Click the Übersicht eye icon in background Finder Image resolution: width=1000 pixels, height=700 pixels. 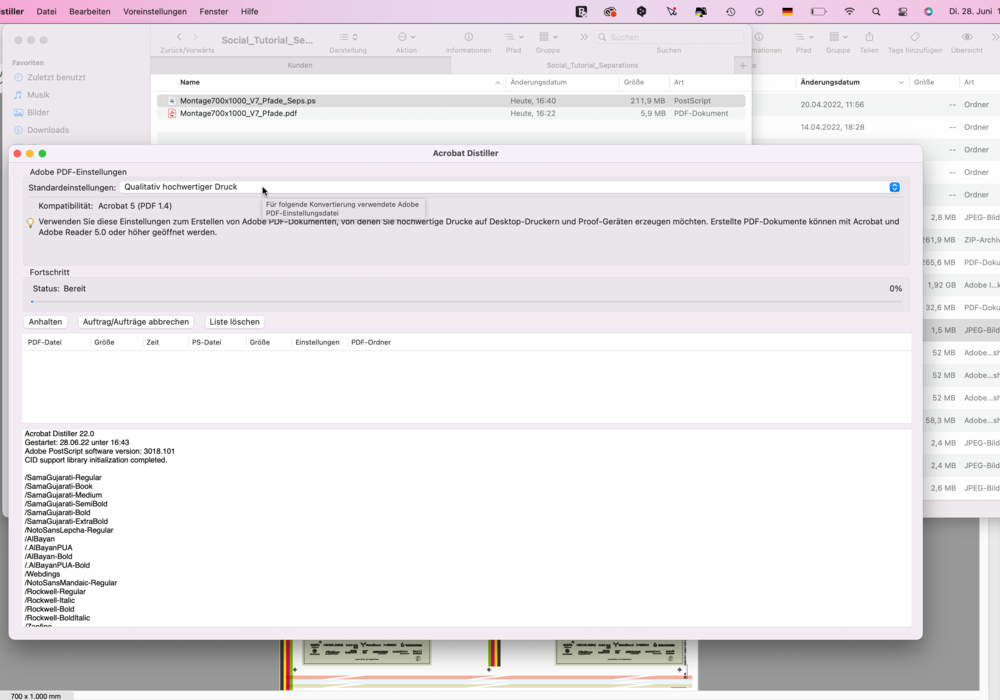967,37
